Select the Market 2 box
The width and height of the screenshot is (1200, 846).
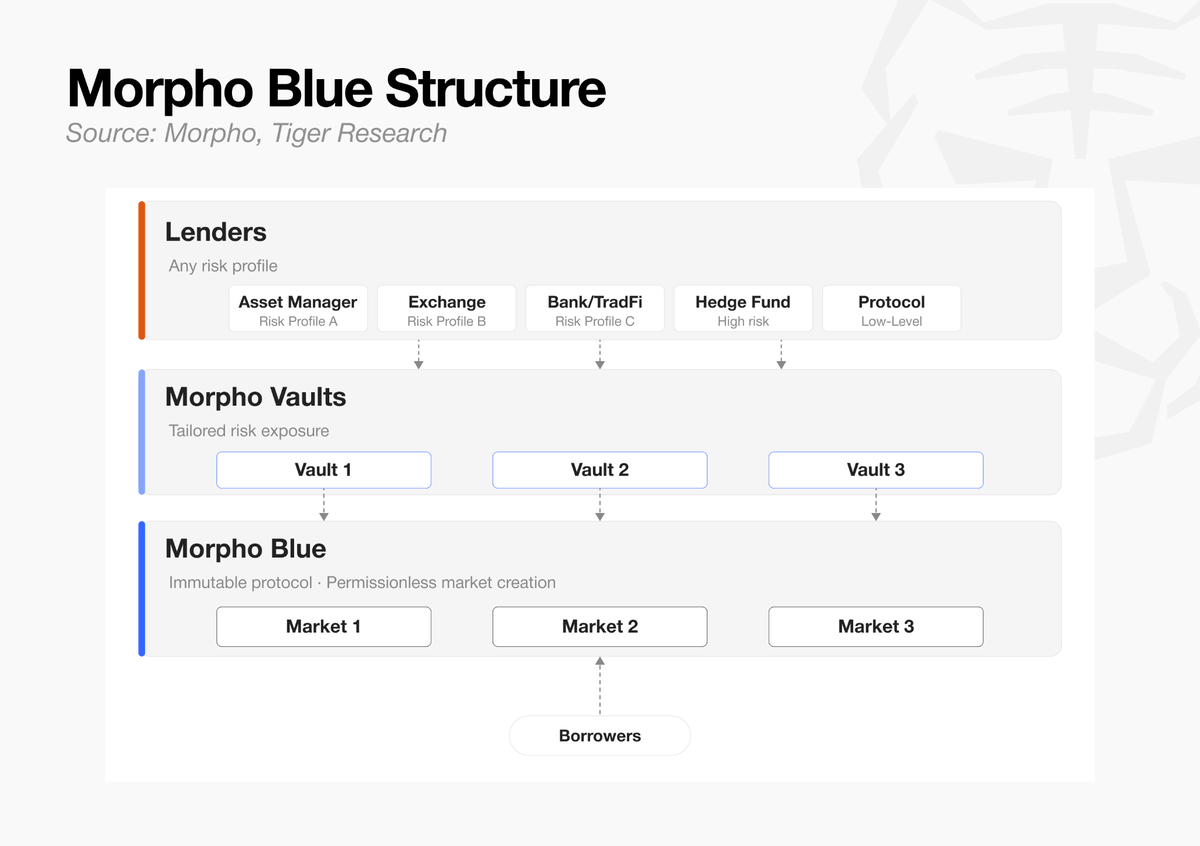pos(600,627)
